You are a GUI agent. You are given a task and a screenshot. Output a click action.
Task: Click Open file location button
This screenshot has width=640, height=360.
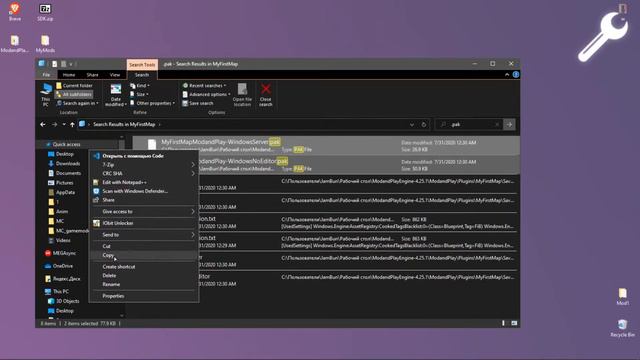coord(242,95)
